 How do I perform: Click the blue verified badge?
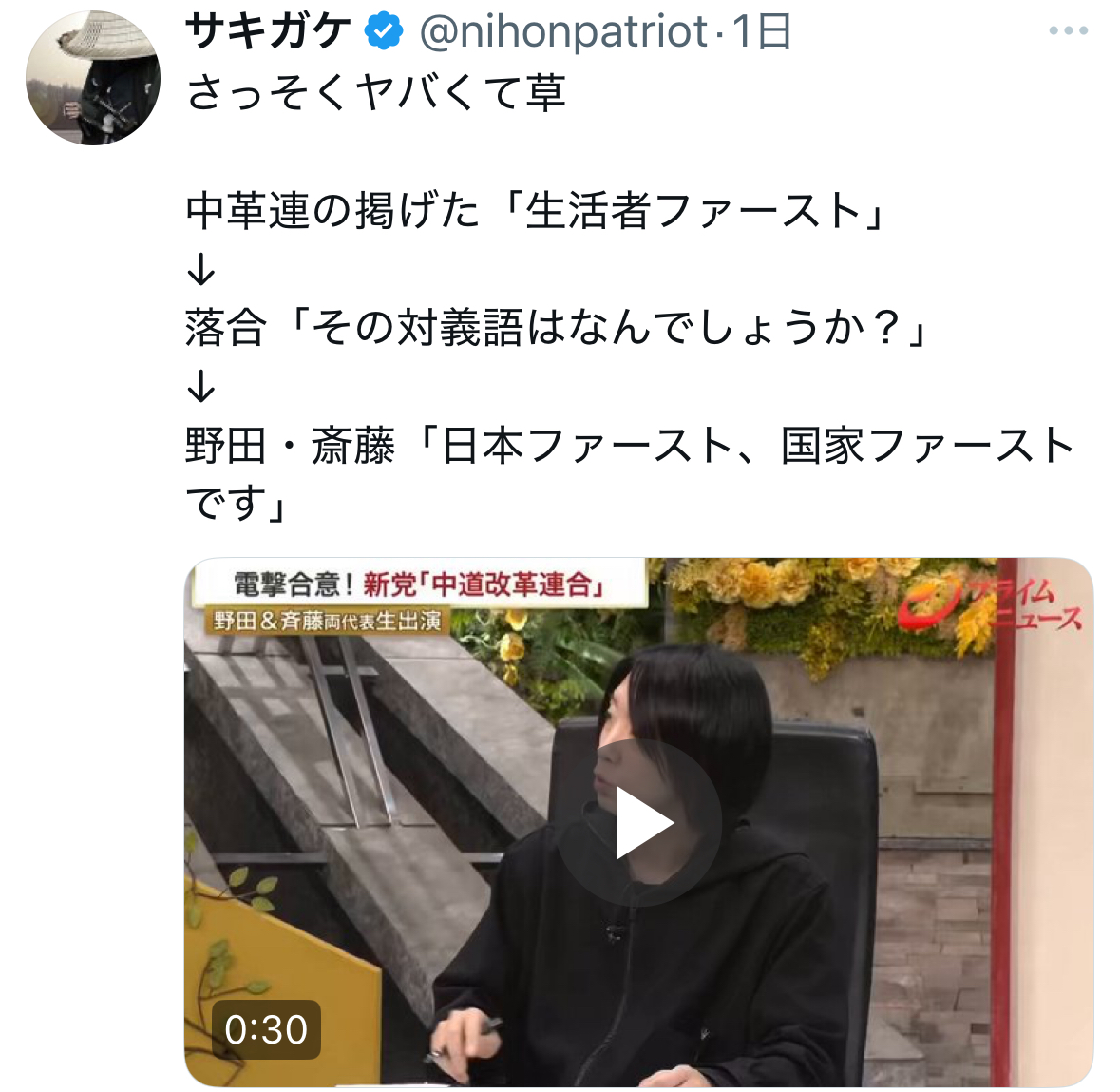(384, 31)
